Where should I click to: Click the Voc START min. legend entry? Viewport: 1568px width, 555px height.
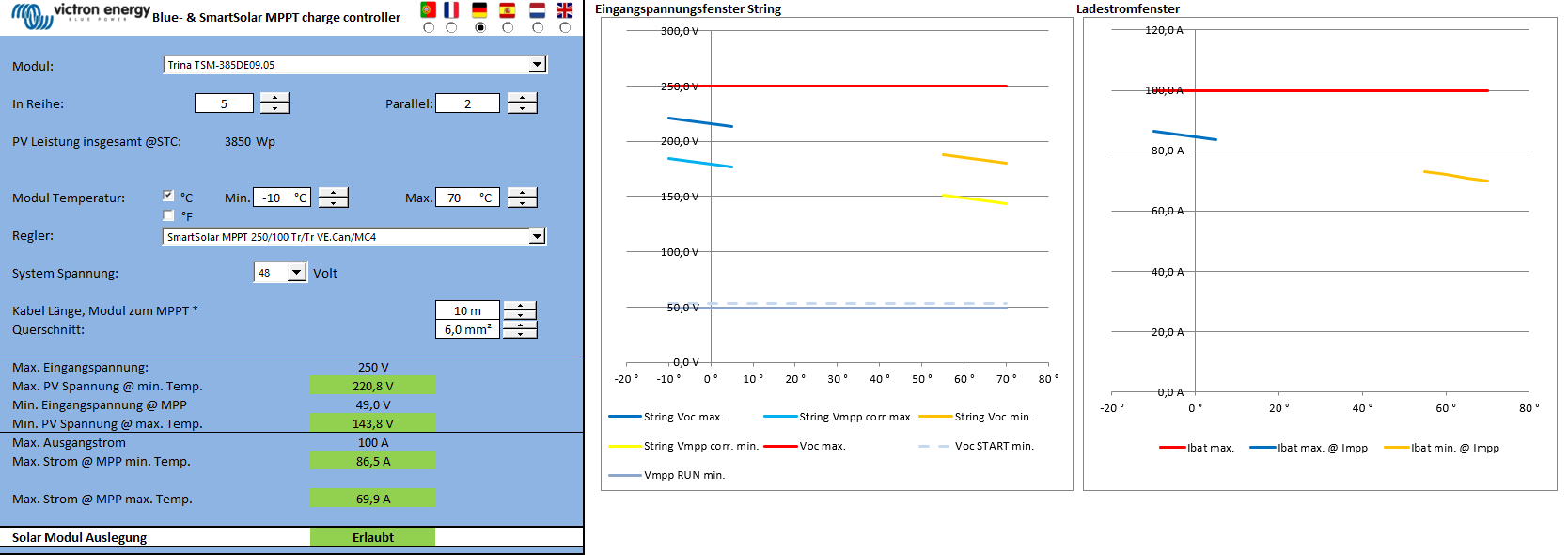[x=976, y=446]
